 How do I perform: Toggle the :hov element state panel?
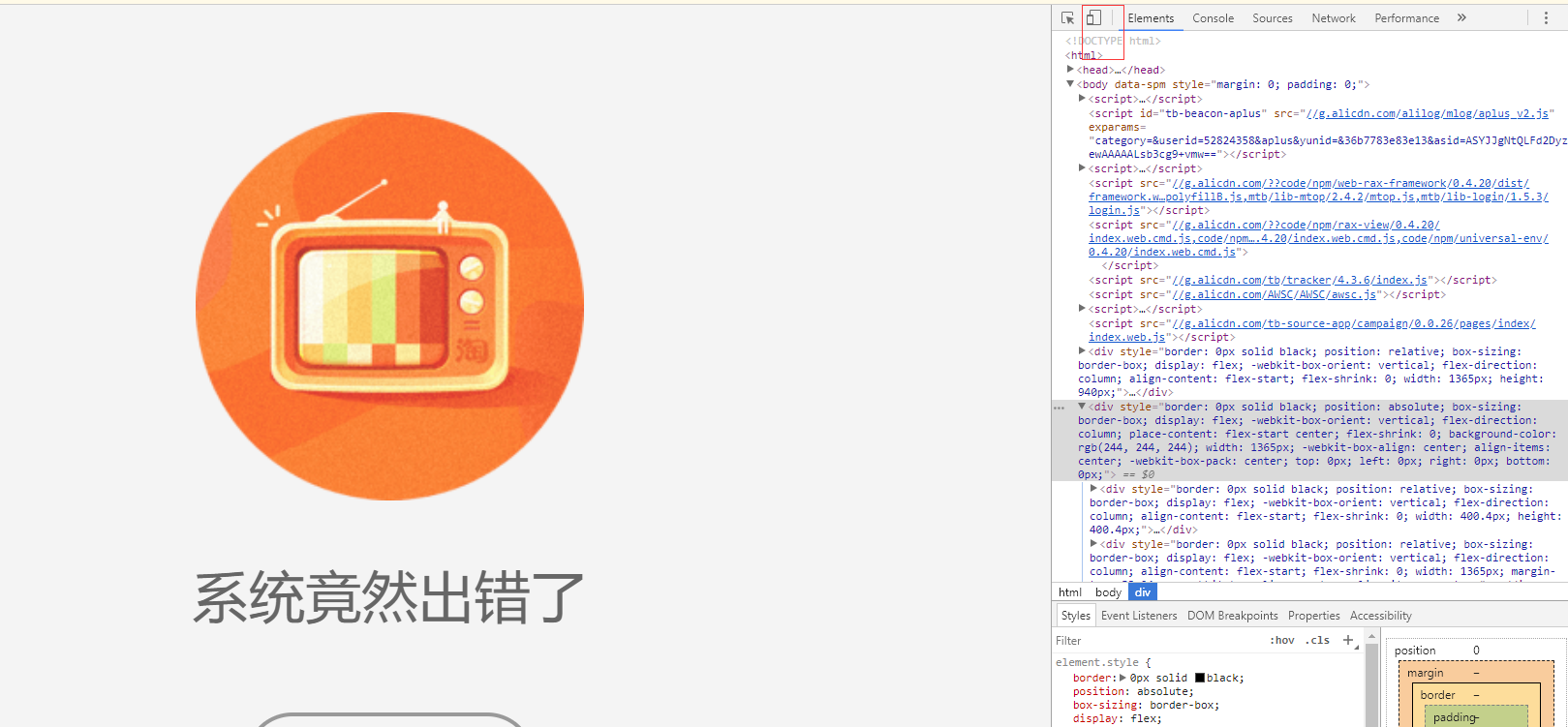point(1282,641)
